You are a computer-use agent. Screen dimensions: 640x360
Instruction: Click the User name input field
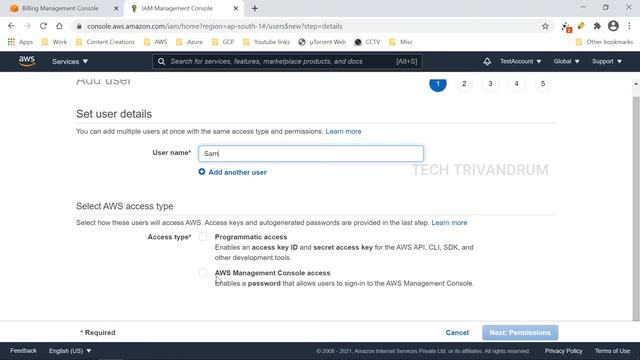[311, 153]
